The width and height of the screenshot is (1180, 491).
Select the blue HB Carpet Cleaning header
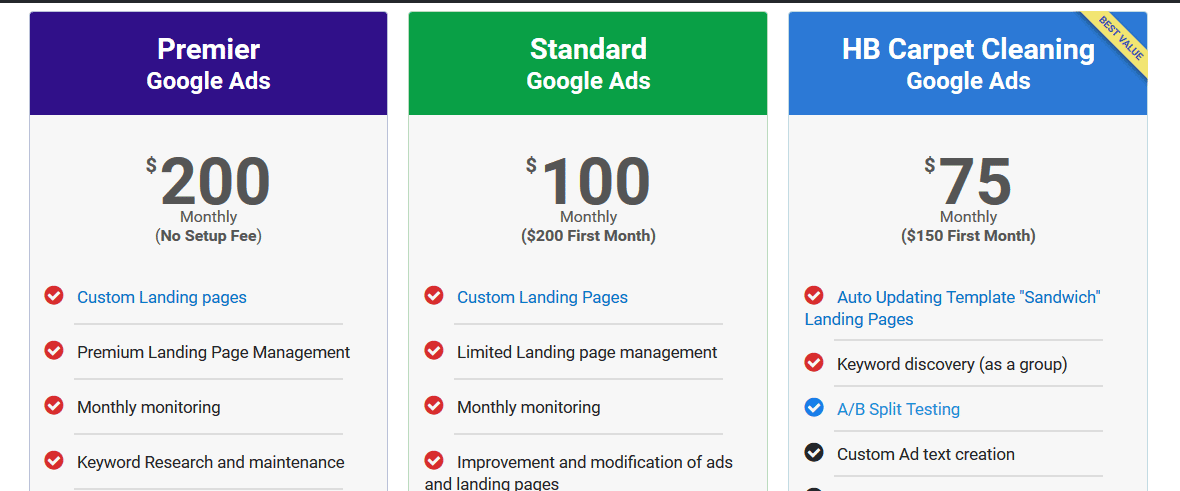[968, 63]
